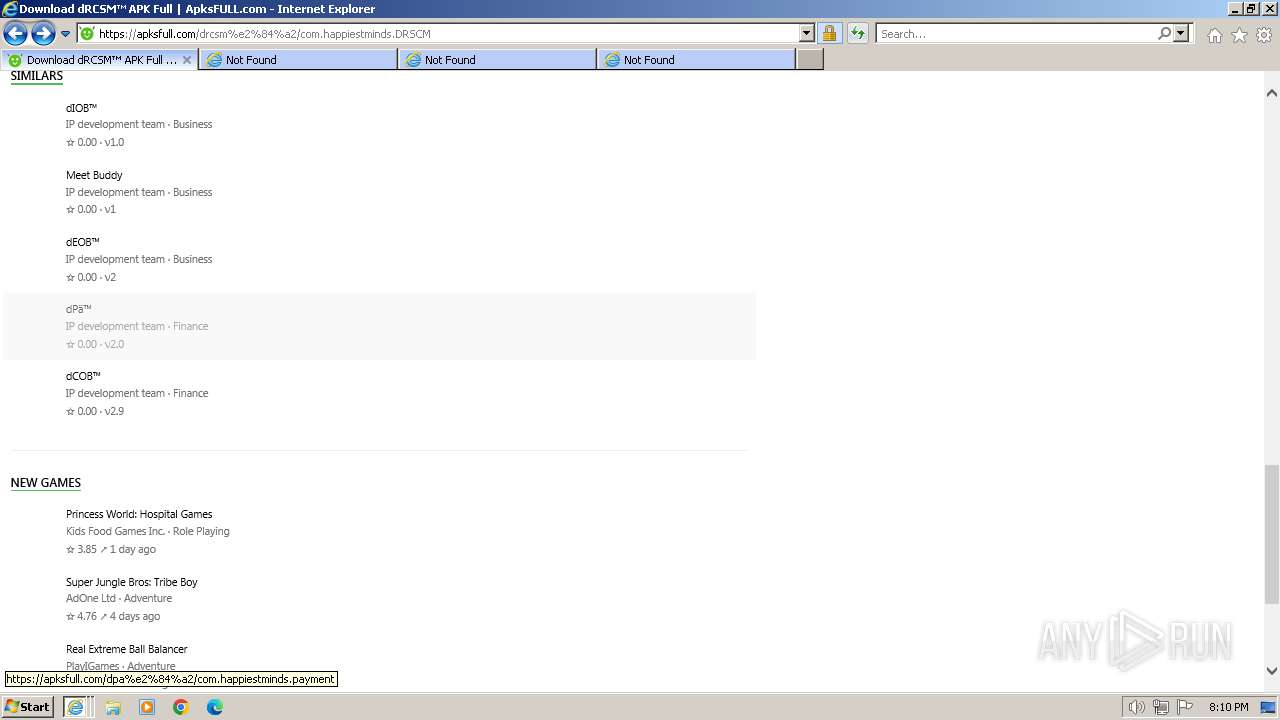The height and width of the screenshot is (720, 1280).
Task: Go back with the Back arrow button
Action: click(x=15, y=34)
